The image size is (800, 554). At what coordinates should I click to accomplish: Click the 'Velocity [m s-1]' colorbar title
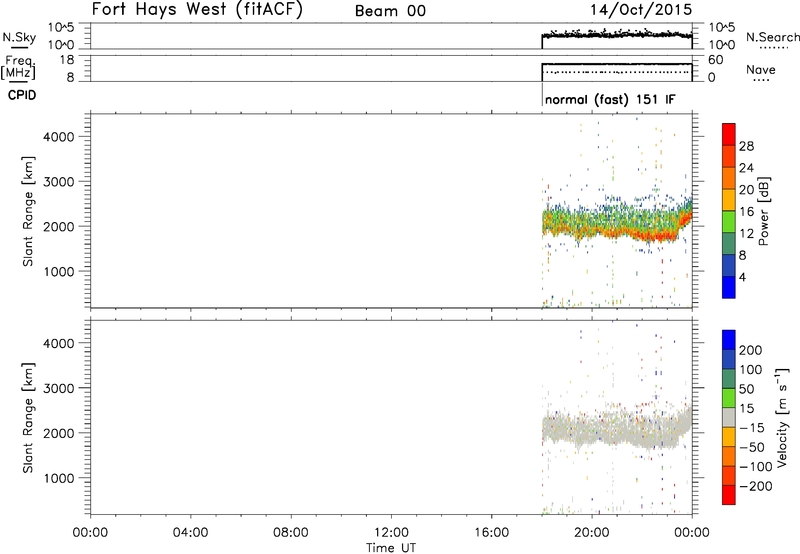pyautogui.click(x=782, y=417)
